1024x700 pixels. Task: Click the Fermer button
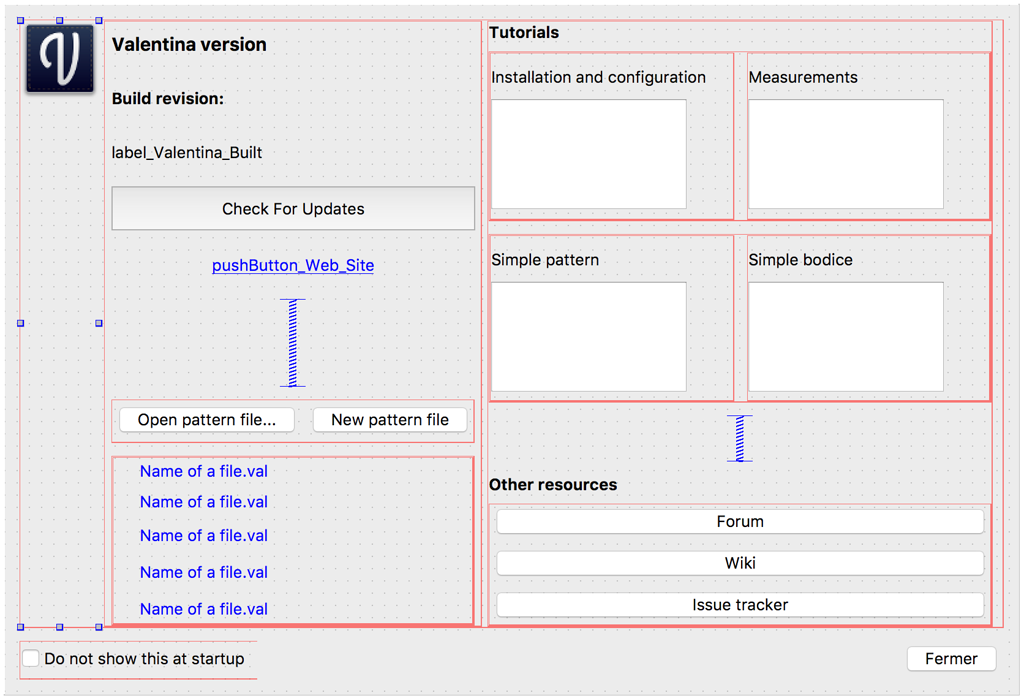click(951, 658)
